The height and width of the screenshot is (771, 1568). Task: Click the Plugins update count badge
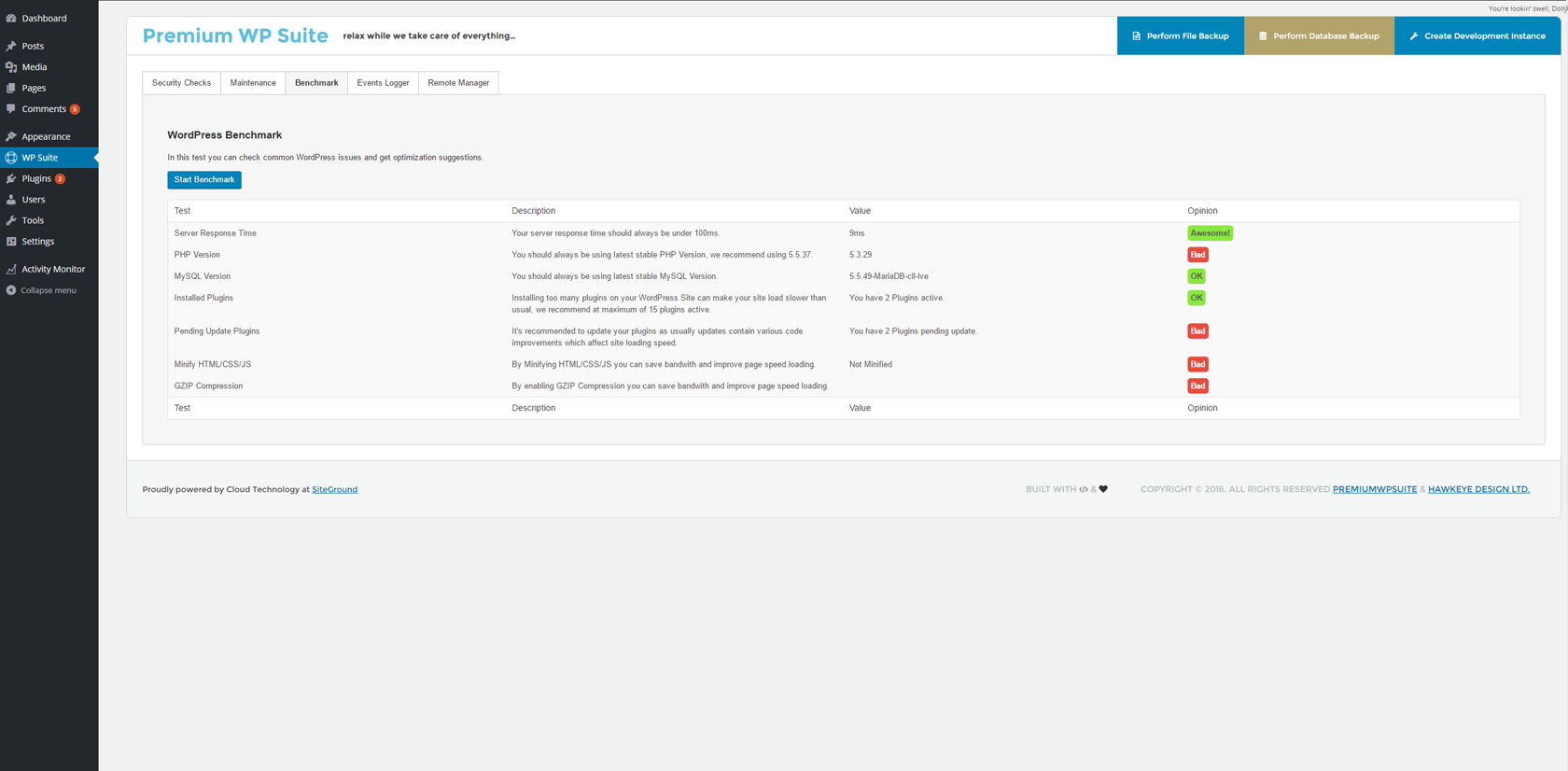(60, 178)
